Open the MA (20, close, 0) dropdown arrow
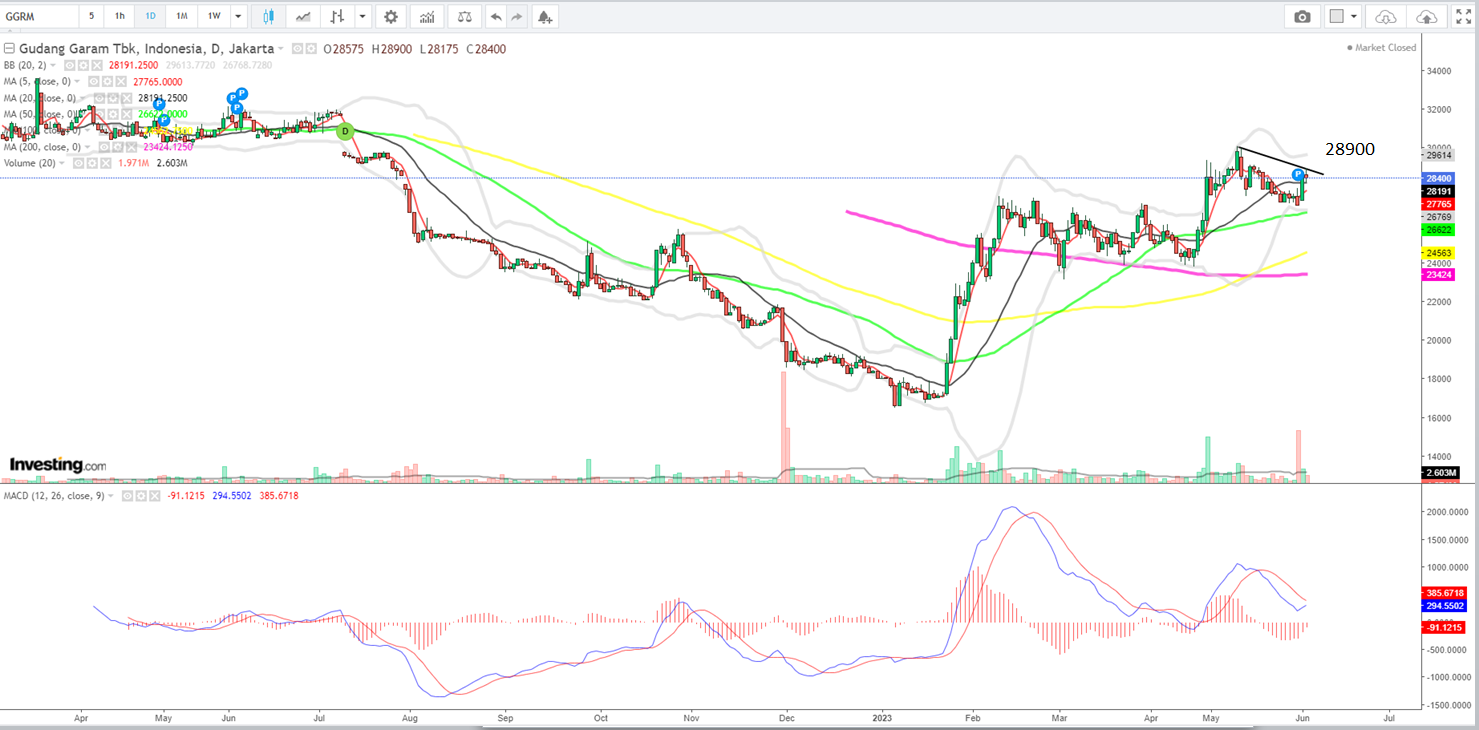Image resolution: width=1479 pixels, height=730 pixels. (x=82, y=98)
